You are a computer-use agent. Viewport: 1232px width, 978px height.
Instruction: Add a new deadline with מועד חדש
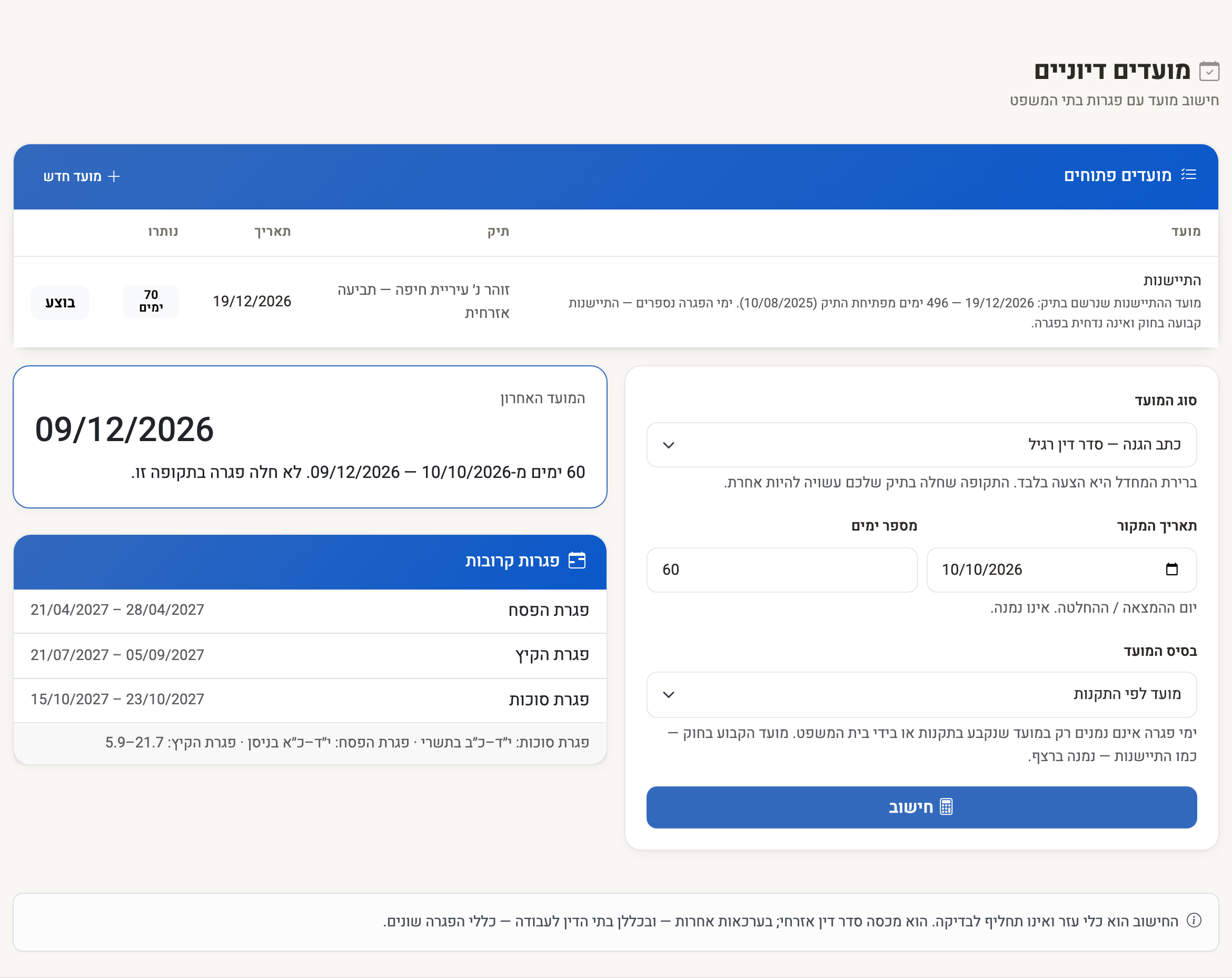(x=82, y=176)
